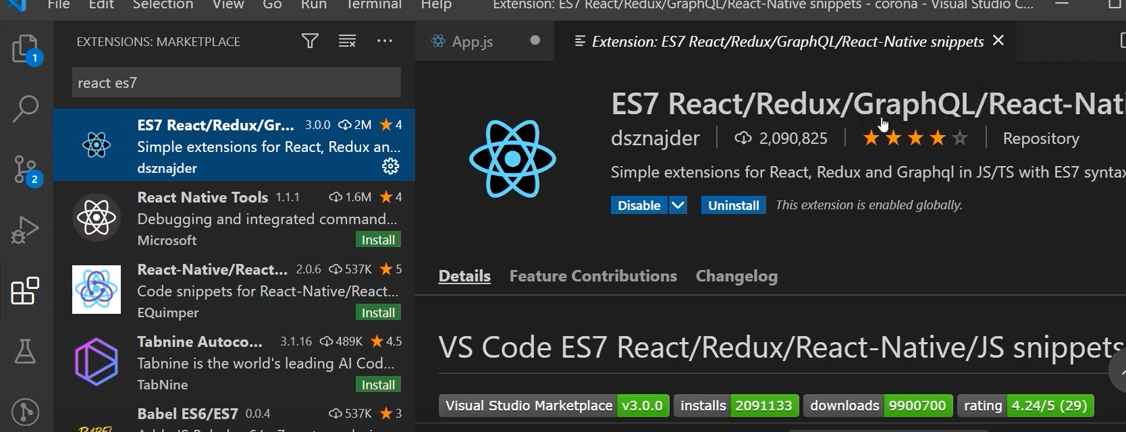The height and width of the screenshot is (432, 1126).
Task: Click the rating 4.24/5 badge
Action: tap(1025, 405)
